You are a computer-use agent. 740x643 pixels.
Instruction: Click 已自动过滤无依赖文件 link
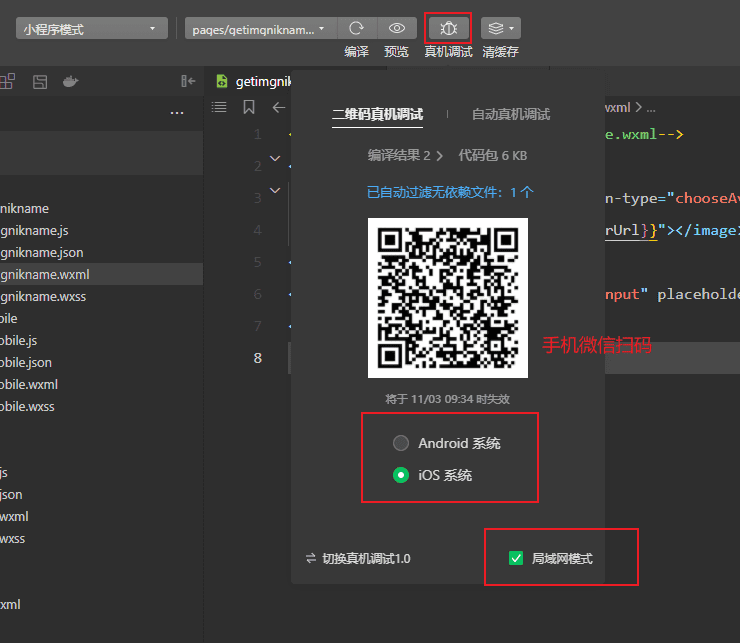tap(450, 192)
